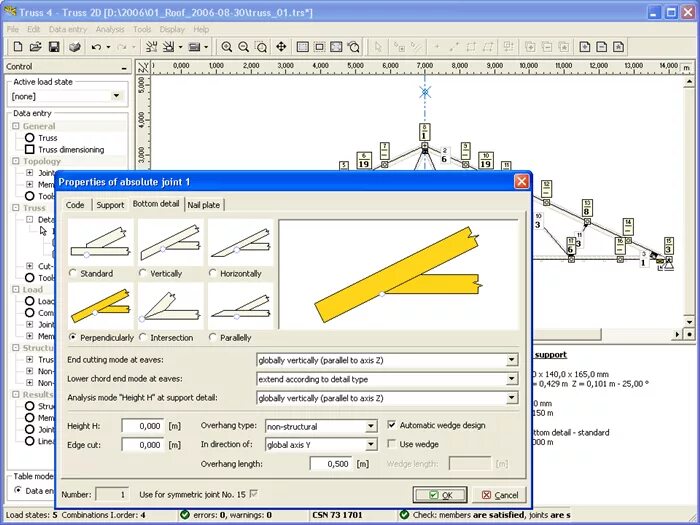This screenshot has width=700, height=525.
Task: Click the second sparkle analysis icon
Action: [169, 47]
